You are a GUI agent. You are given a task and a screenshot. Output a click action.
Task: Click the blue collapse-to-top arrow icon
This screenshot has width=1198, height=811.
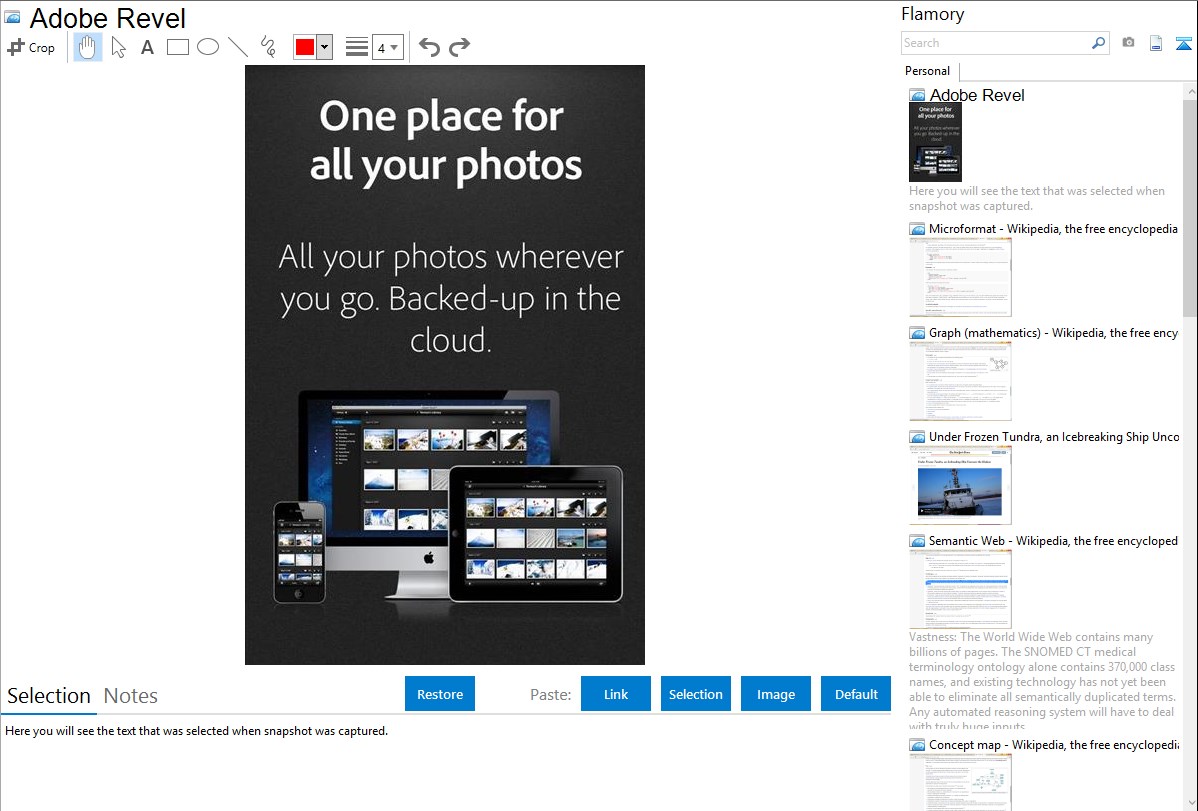tap(1183, 43)
